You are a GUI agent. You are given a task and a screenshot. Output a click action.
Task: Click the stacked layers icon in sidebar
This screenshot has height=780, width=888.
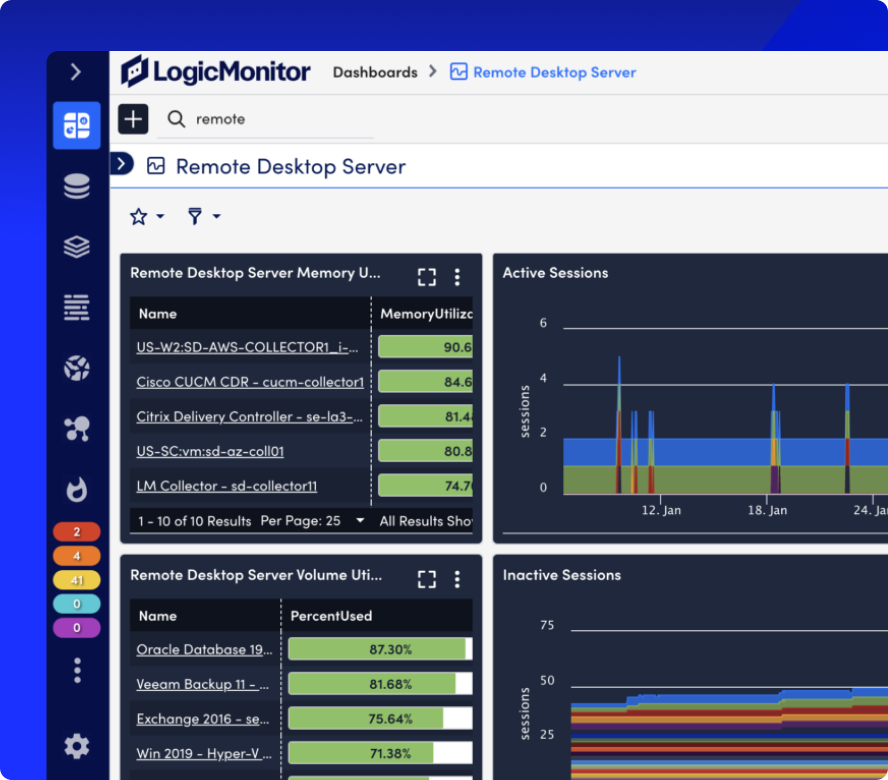click(76, 247)
